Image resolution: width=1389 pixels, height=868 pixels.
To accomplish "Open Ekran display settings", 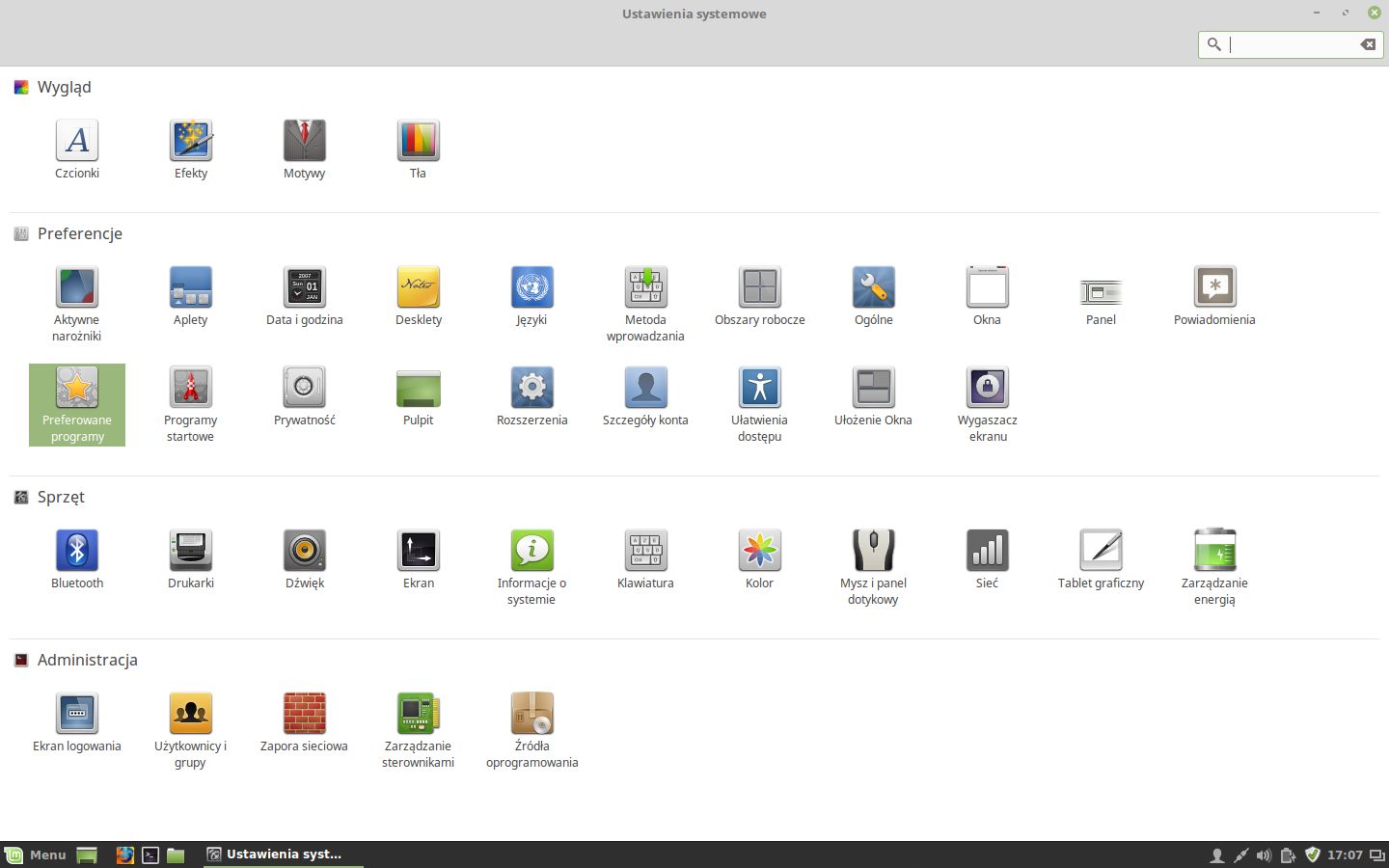I will pos(419,559).
